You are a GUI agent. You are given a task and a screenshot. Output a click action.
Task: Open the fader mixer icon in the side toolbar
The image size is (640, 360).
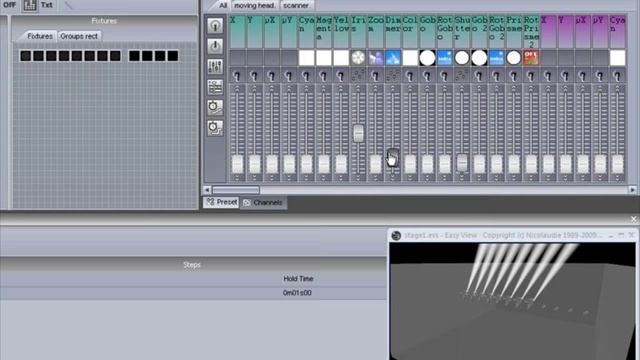point(215,66)
